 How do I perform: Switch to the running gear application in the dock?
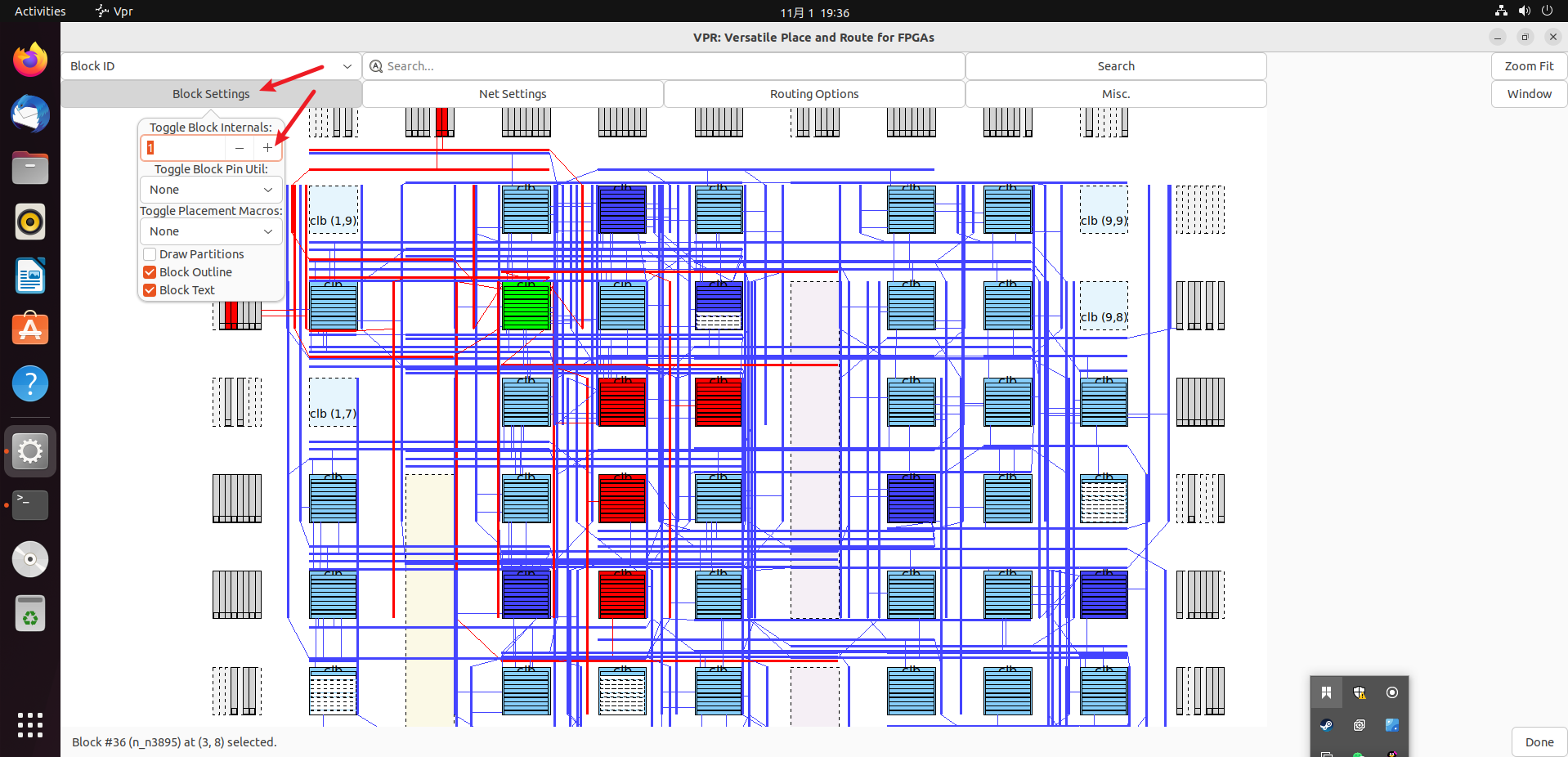coord(30,450)
